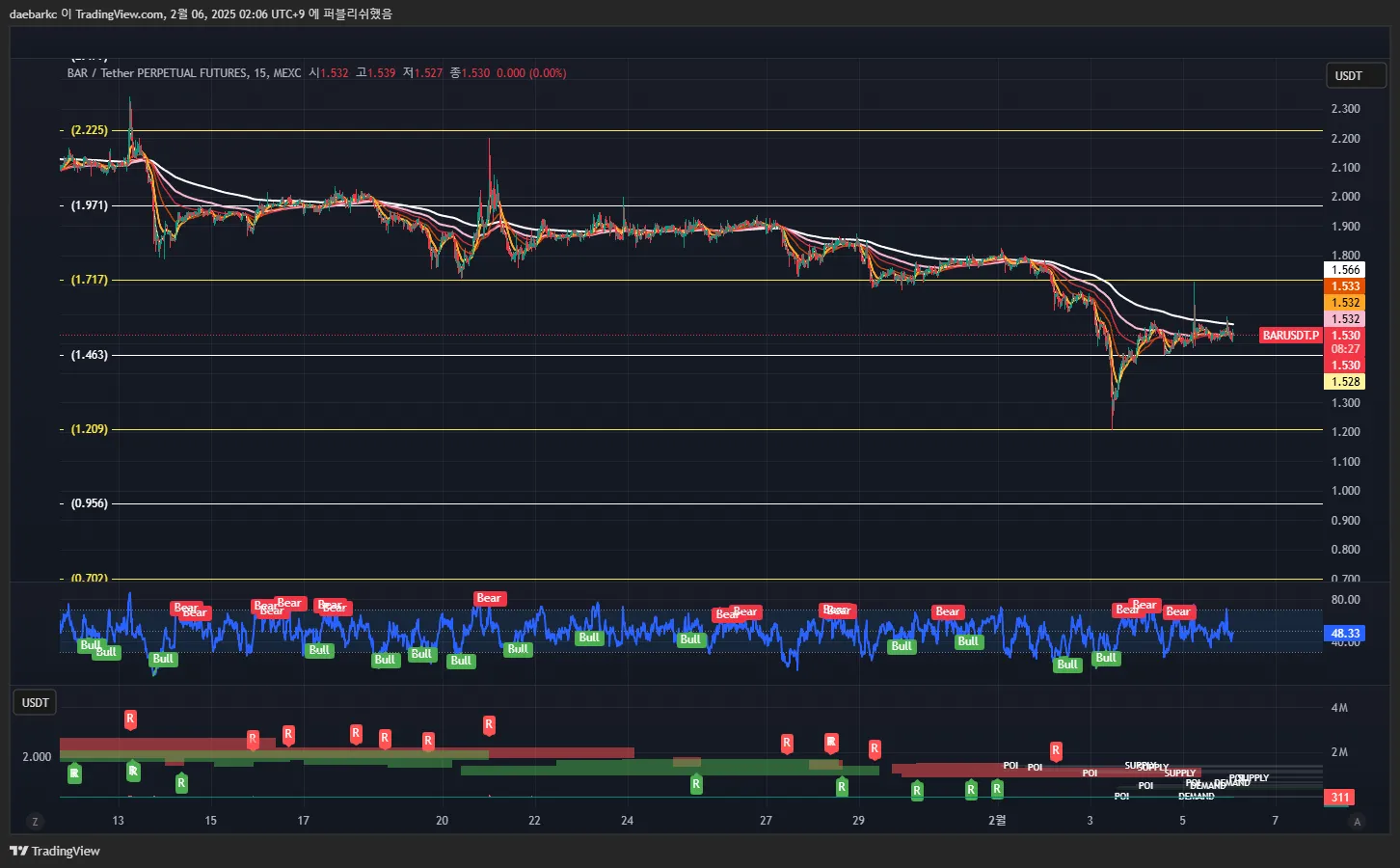The height and width of the screenshot is (868, 1400).
Task: Click the pink 1.532 price tag
Action: coord(1345,319)
